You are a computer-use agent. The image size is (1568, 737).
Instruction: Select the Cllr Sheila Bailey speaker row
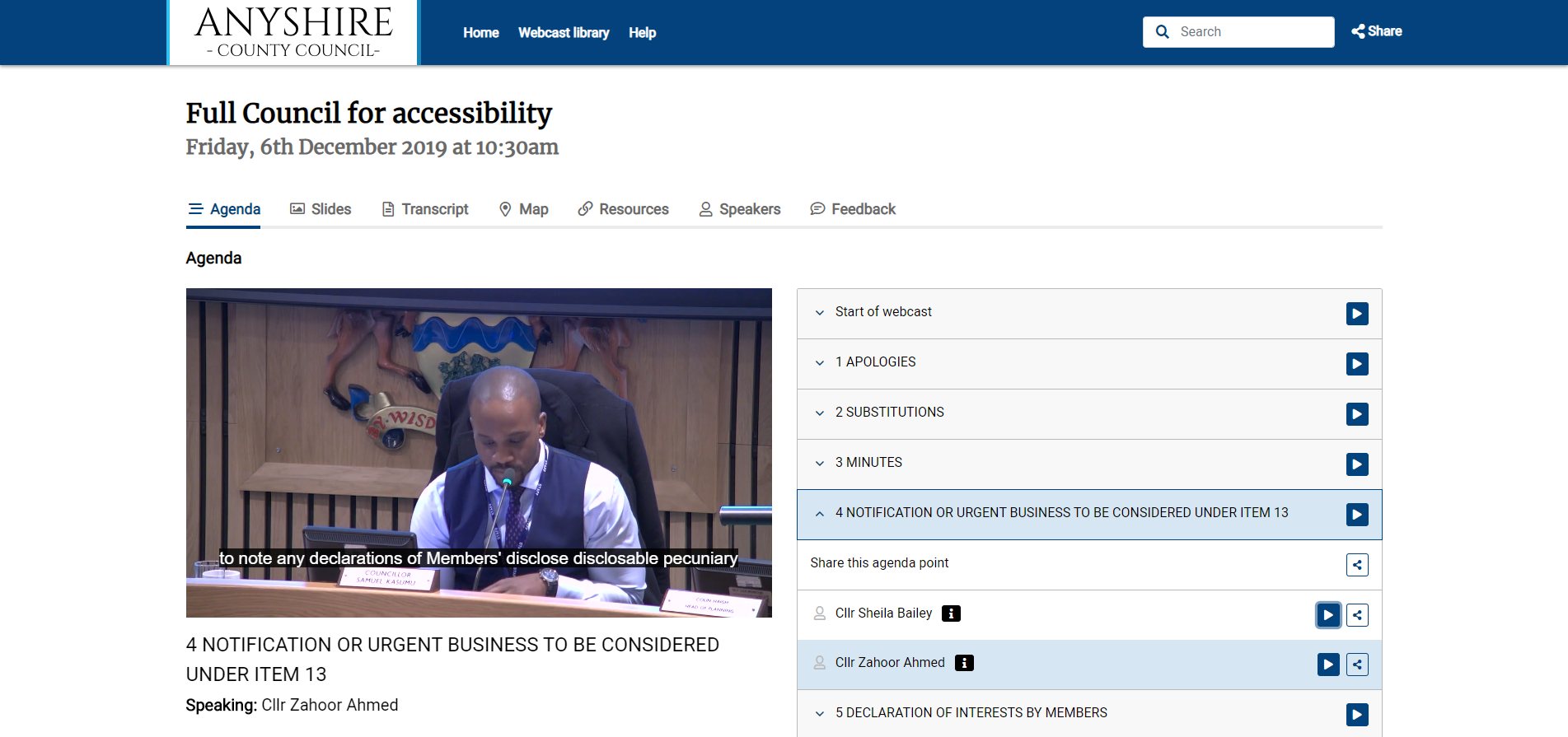(x=1089, y=615)
